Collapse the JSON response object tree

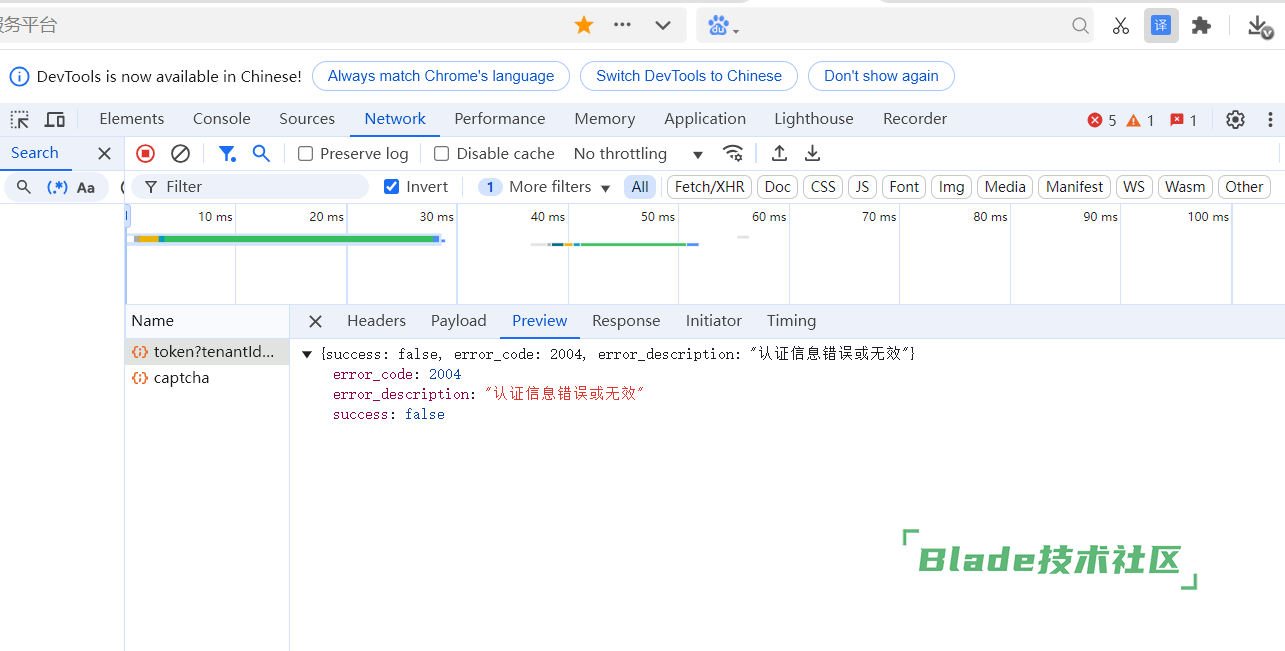(307, 354)
